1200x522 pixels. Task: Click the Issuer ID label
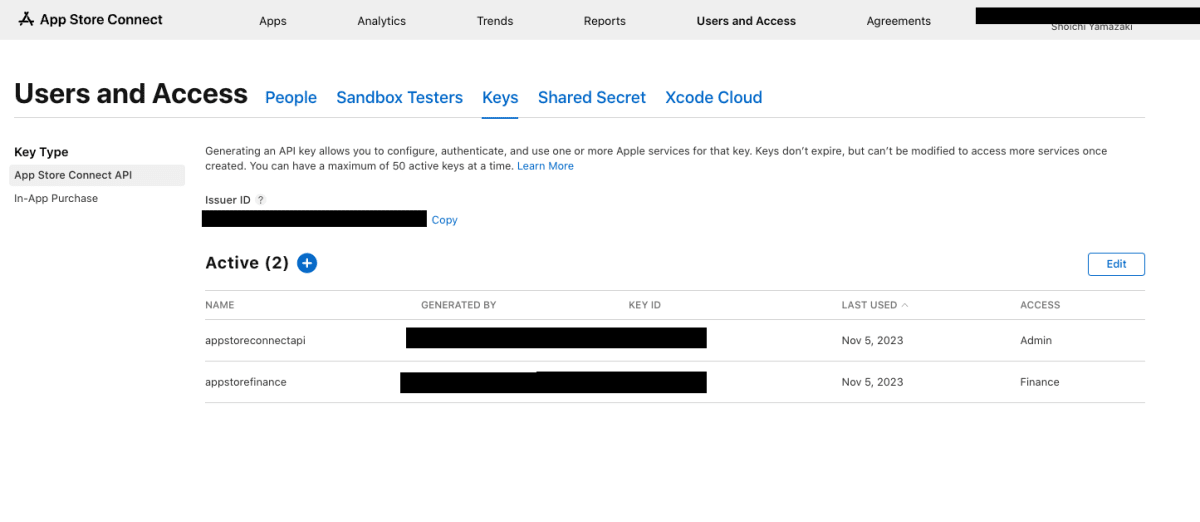(x=228, y=200)
